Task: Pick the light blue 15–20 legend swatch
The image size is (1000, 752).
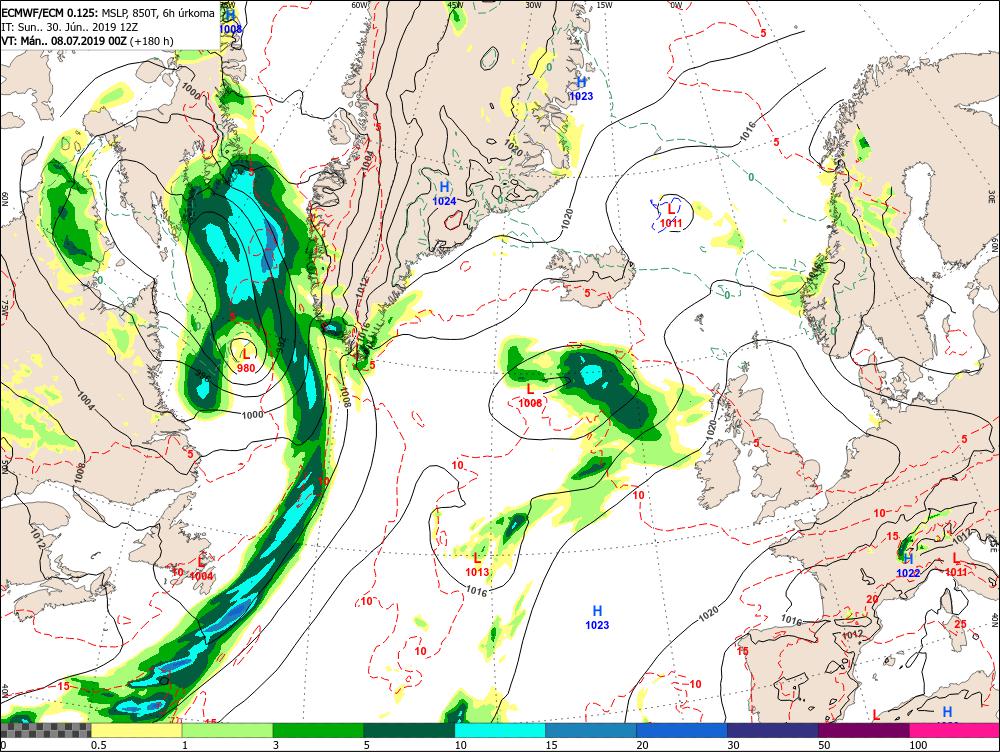Action: (591, 730)
